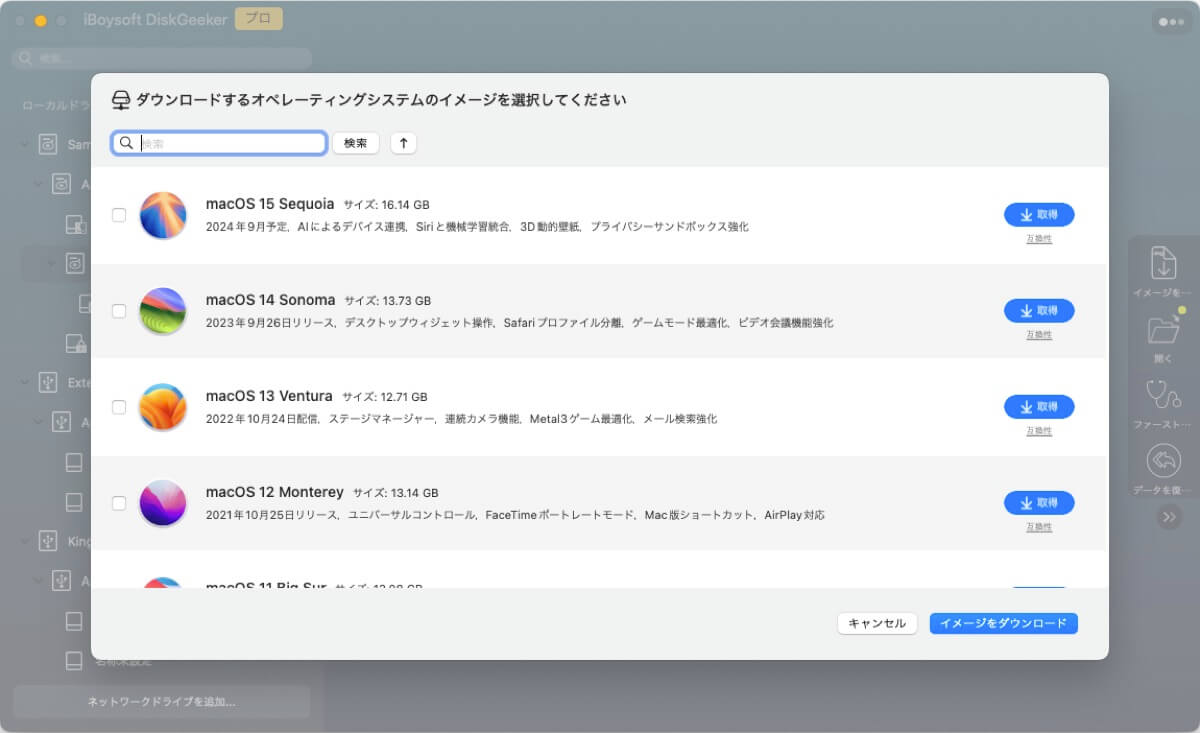Viewport: 1200px width, 733px height.
Task: Select the macOS 12 Monterey checkbox
Action: tap(119, 503)
